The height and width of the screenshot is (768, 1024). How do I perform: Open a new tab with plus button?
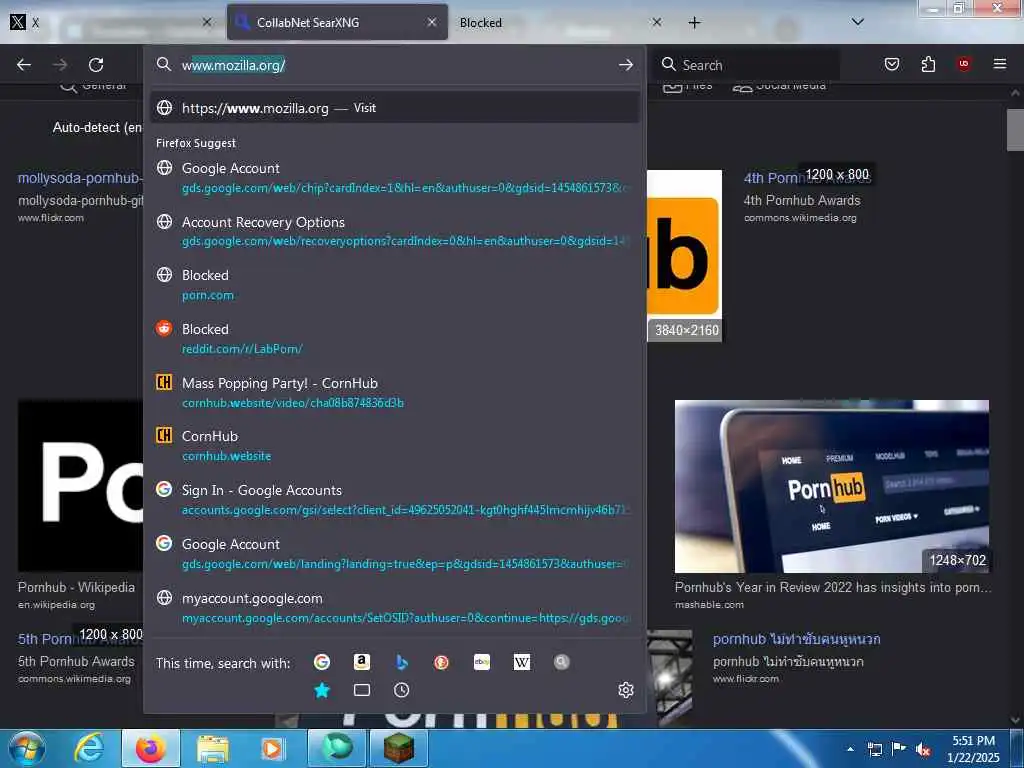[x=694, y=22]
